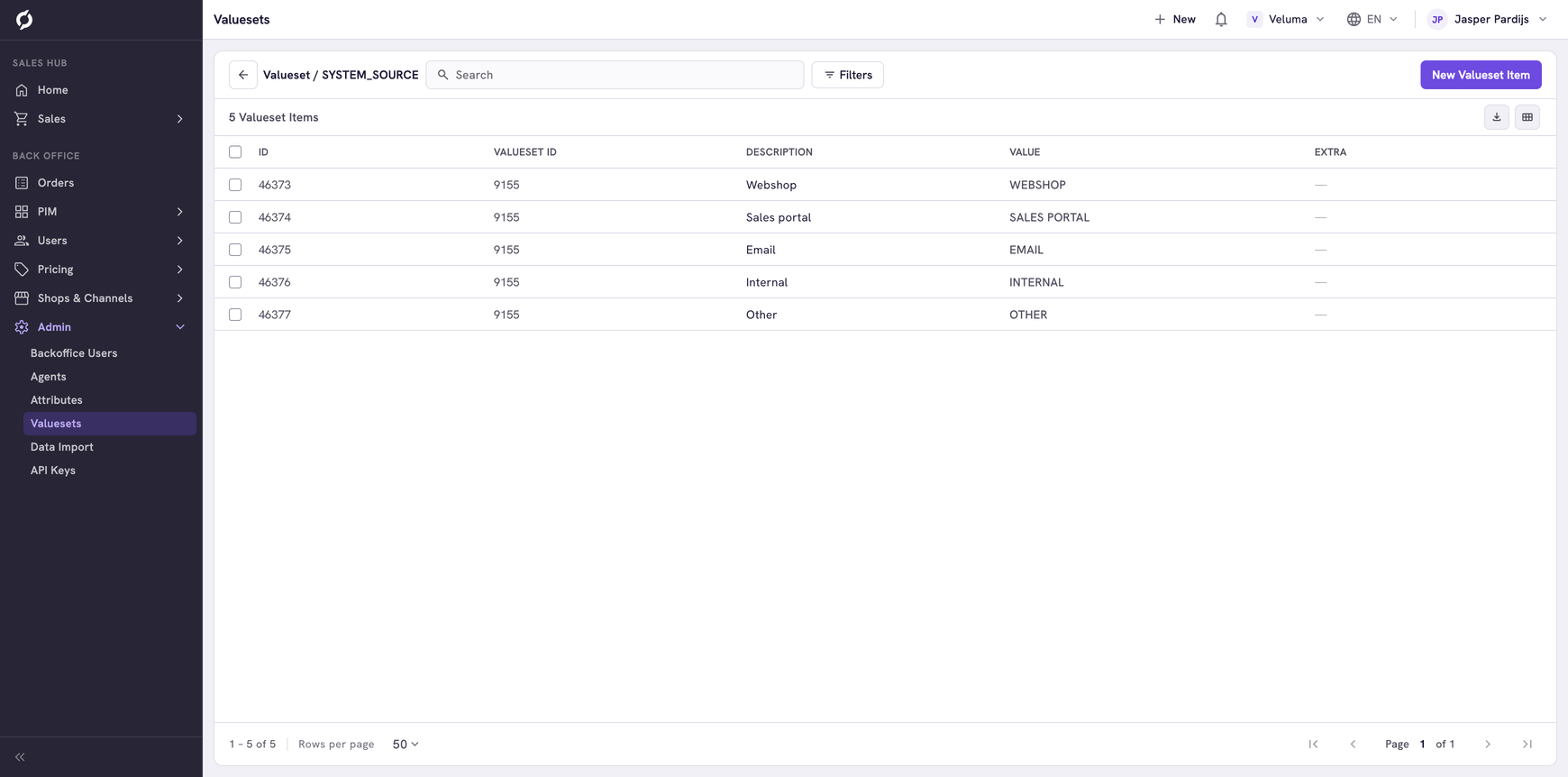Click the Sales cart icon
Viewport: 1568px width, 777px height.
[x=22, y=119]
